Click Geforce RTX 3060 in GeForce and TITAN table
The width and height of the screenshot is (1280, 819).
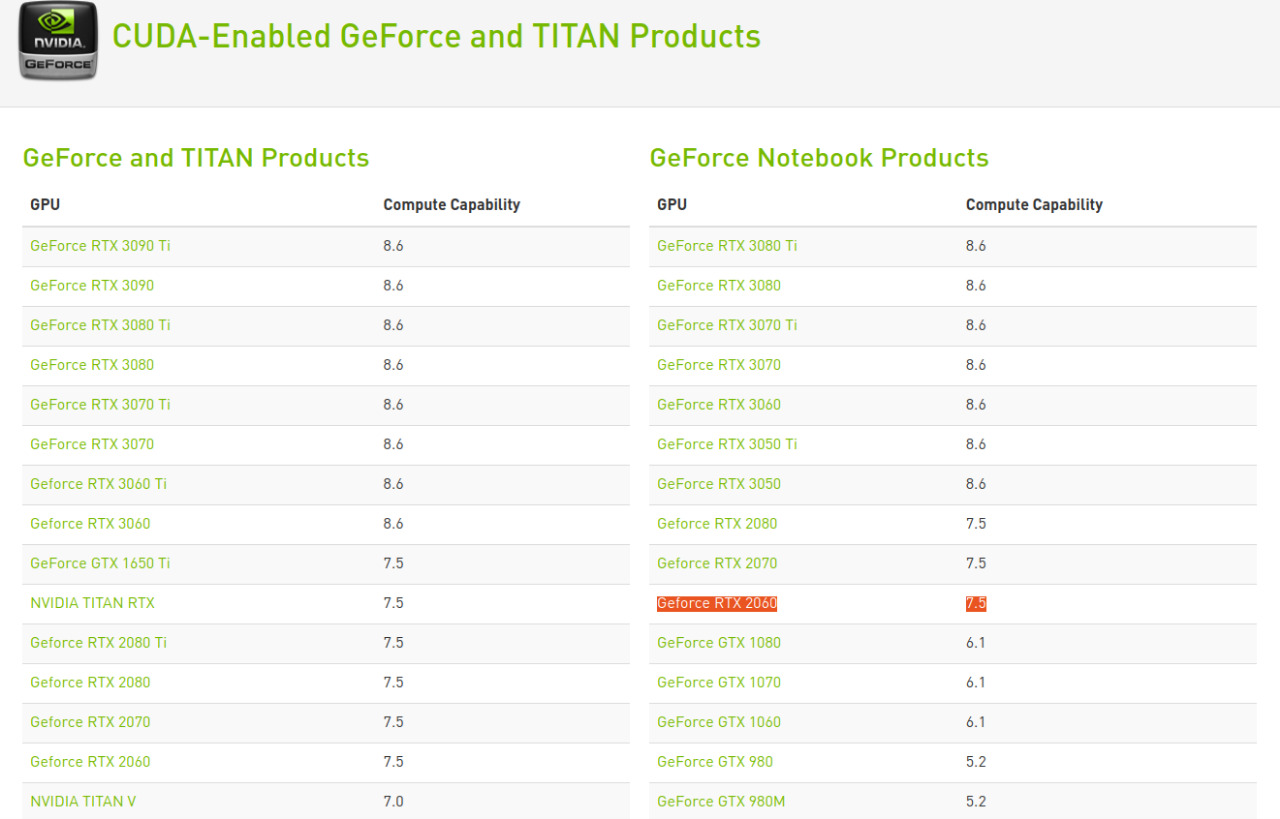point(90,524)
